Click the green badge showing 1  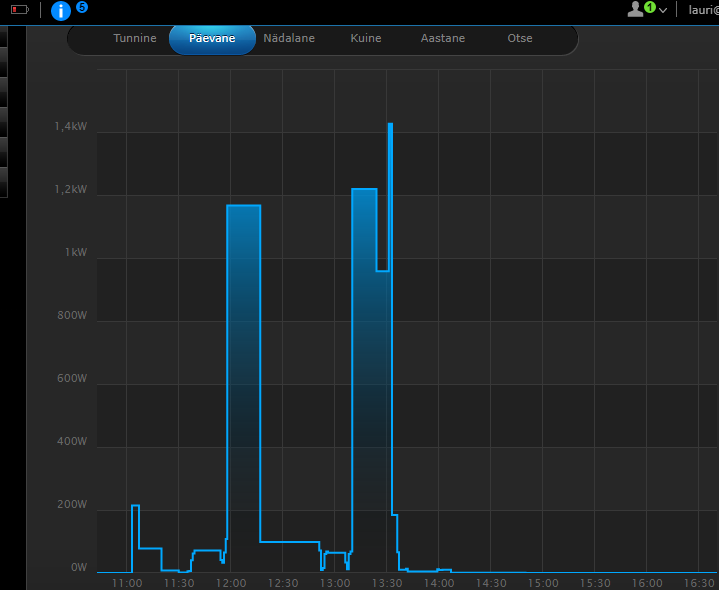[650, 7]
